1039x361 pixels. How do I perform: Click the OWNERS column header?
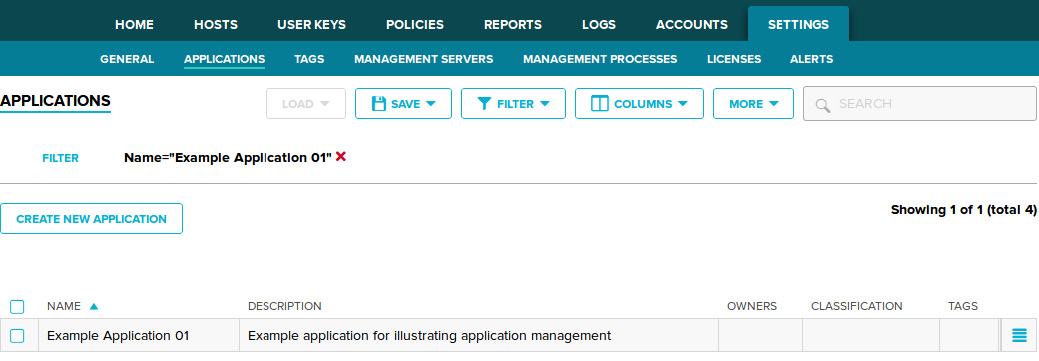click(x=752, y=306)
